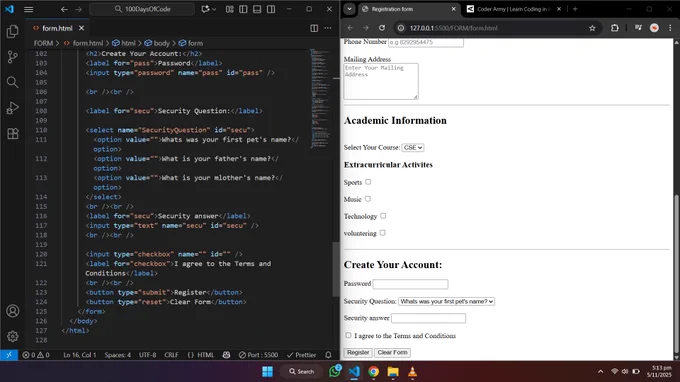Show hidden system tray icons
Viewport: 680px width, 382px height.
click(601, 372)
